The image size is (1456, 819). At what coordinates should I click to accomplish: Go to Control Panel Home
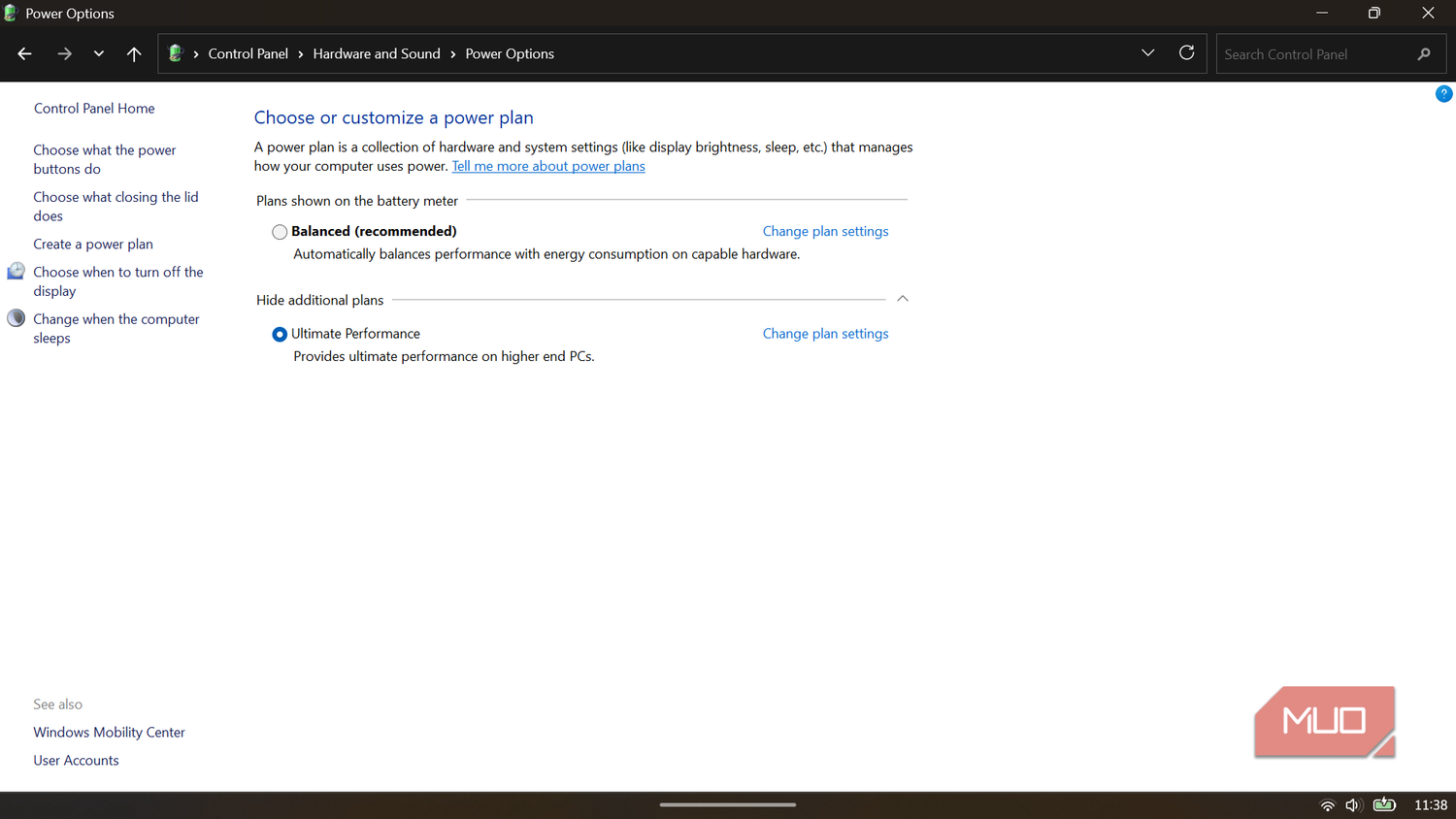(x=94, y=108)
